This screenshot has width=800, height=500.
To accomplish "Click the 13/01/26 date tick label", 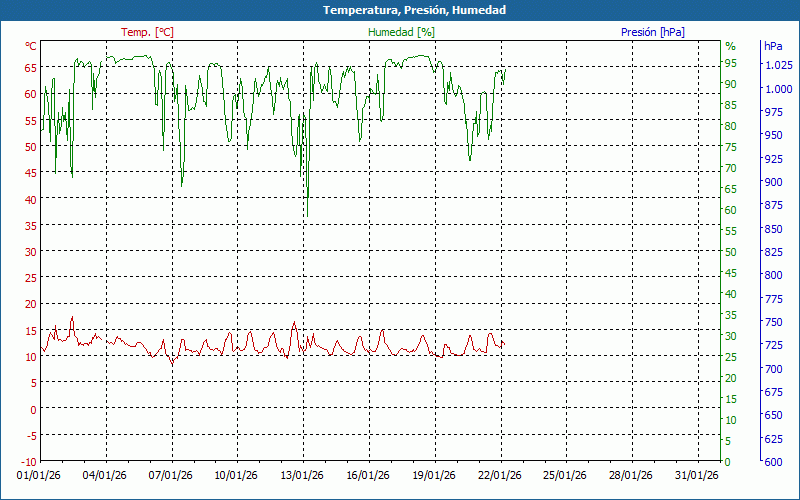I will coord(302,476).
